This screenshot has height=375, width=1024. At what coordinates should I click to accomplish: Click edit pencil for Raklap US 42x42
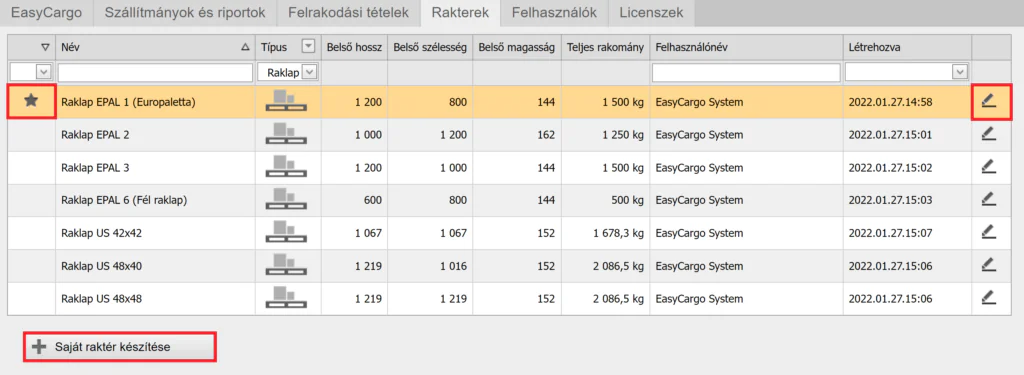click(x=989, y=232)
